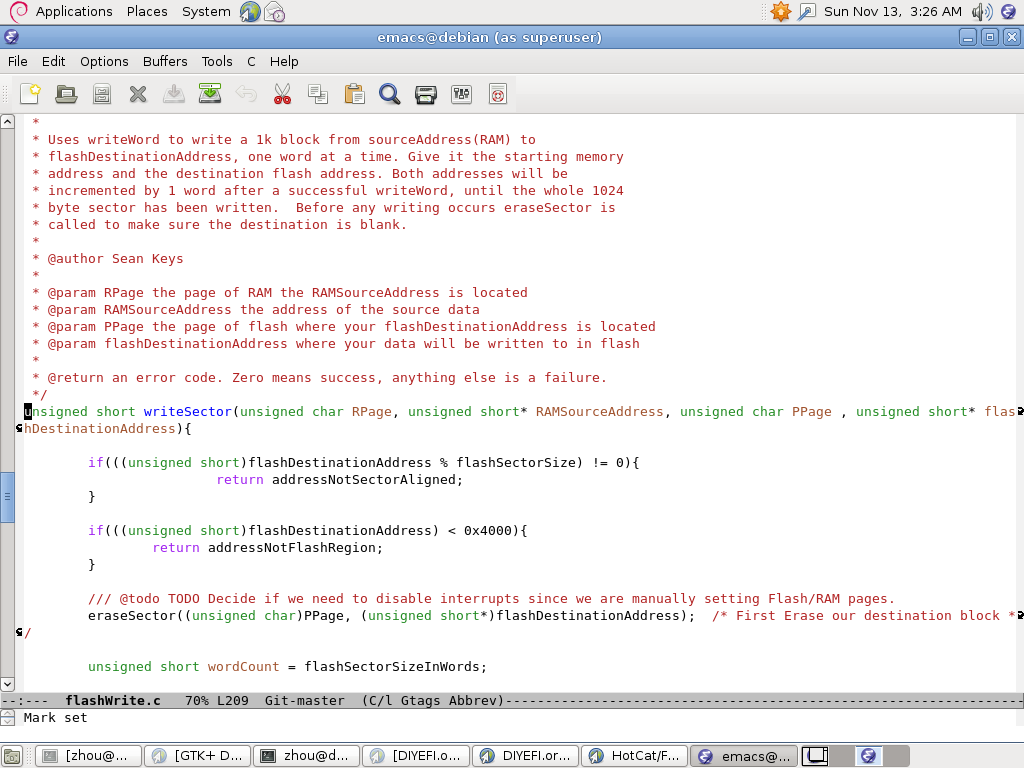Close the buffer with the X icon
The height and width of the screenshot is (768, 1024).
[138, 94]
